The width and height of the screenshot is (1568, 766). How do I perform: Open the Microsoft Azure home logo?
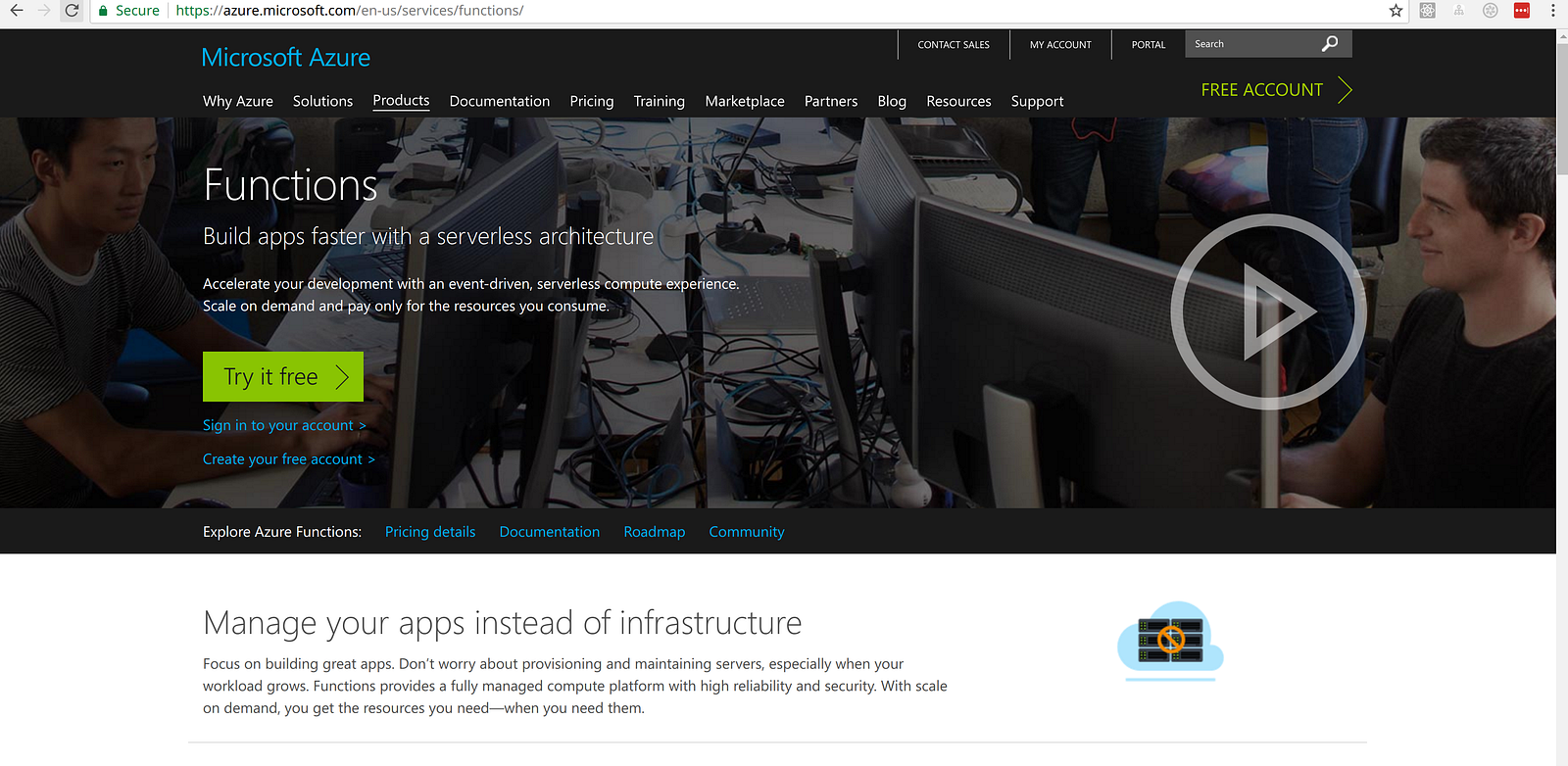click(286, 58)
